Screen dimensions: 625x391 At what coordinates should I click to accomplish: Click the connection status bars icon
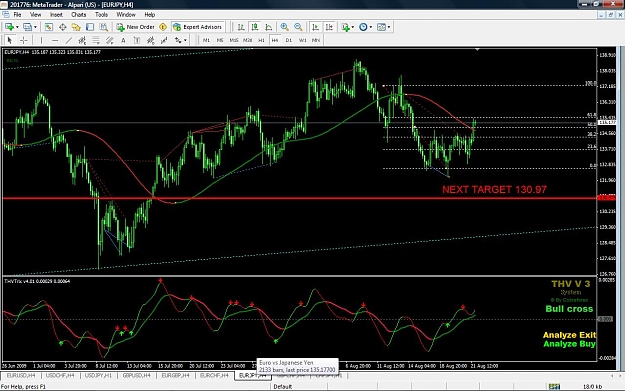coord(554,387)
